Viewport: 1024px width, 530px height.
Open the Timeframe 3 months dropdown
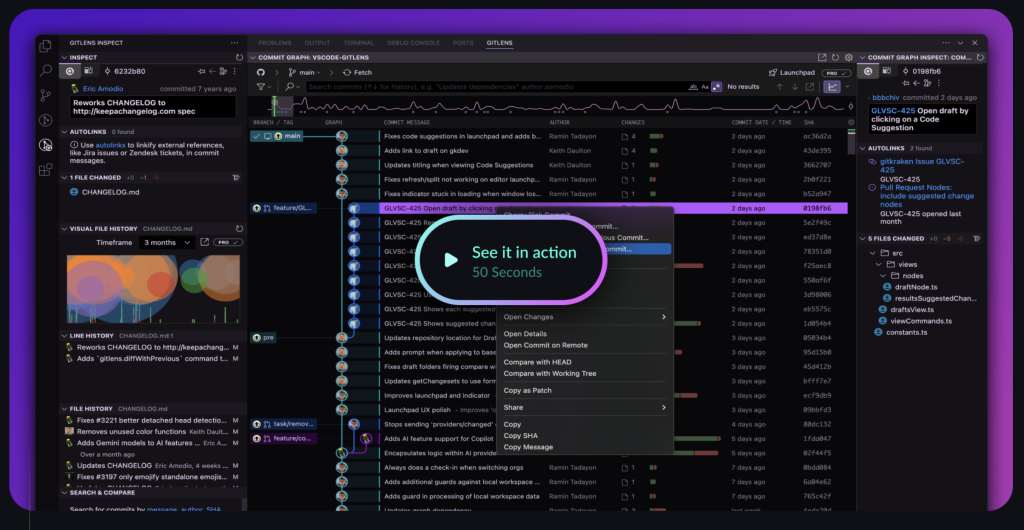[167, 242]
